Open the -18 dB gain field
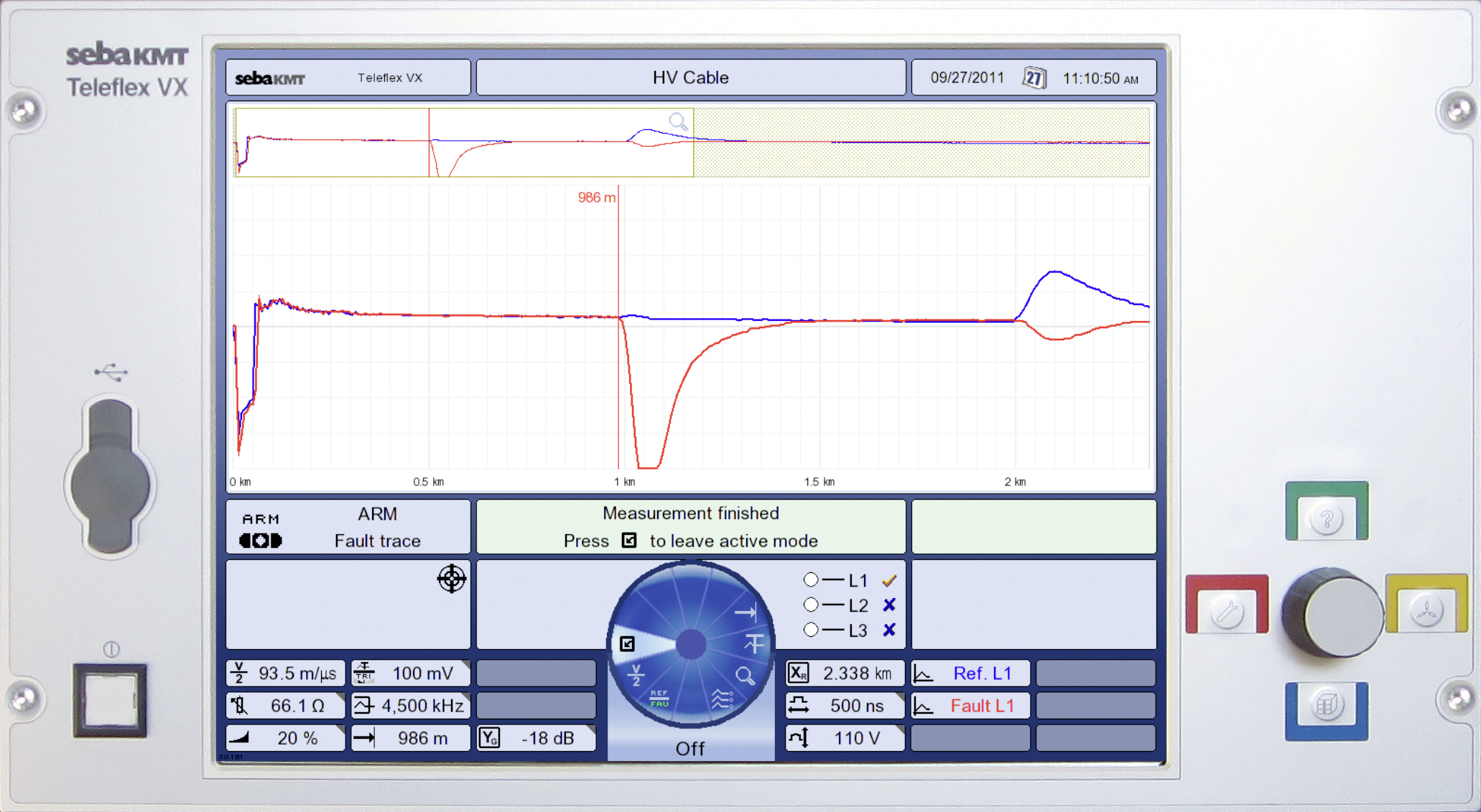Image resolution: width=1481 pixels, height=812 pixels. coord(537,738)
